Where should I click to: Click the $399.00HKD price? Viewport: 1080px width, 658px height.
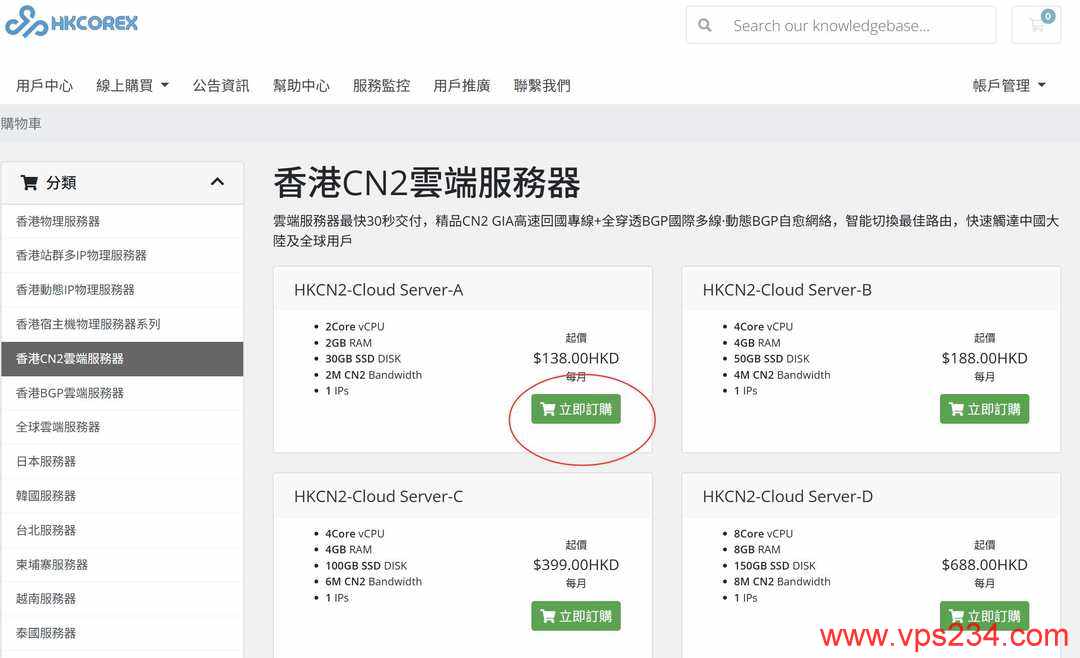point(576,565)
